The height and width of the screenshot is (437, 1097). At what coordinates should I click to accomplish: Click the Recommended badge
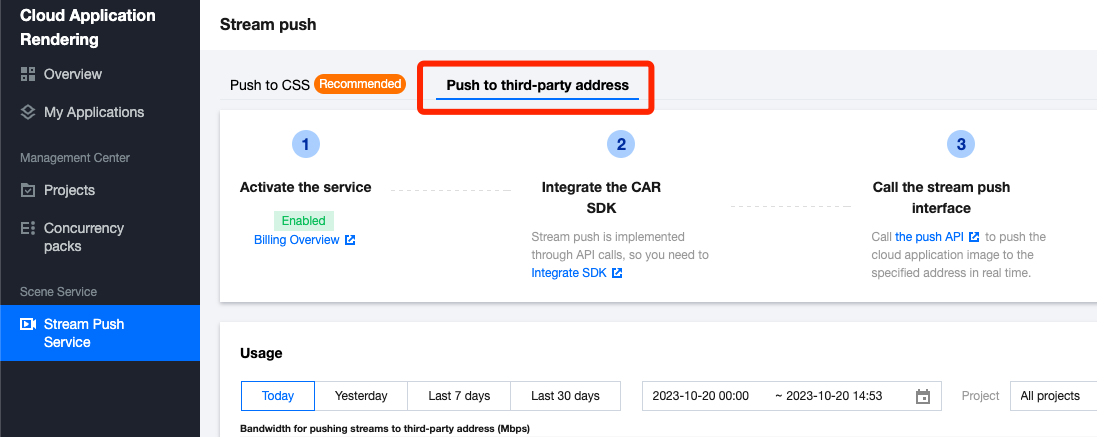360,84
